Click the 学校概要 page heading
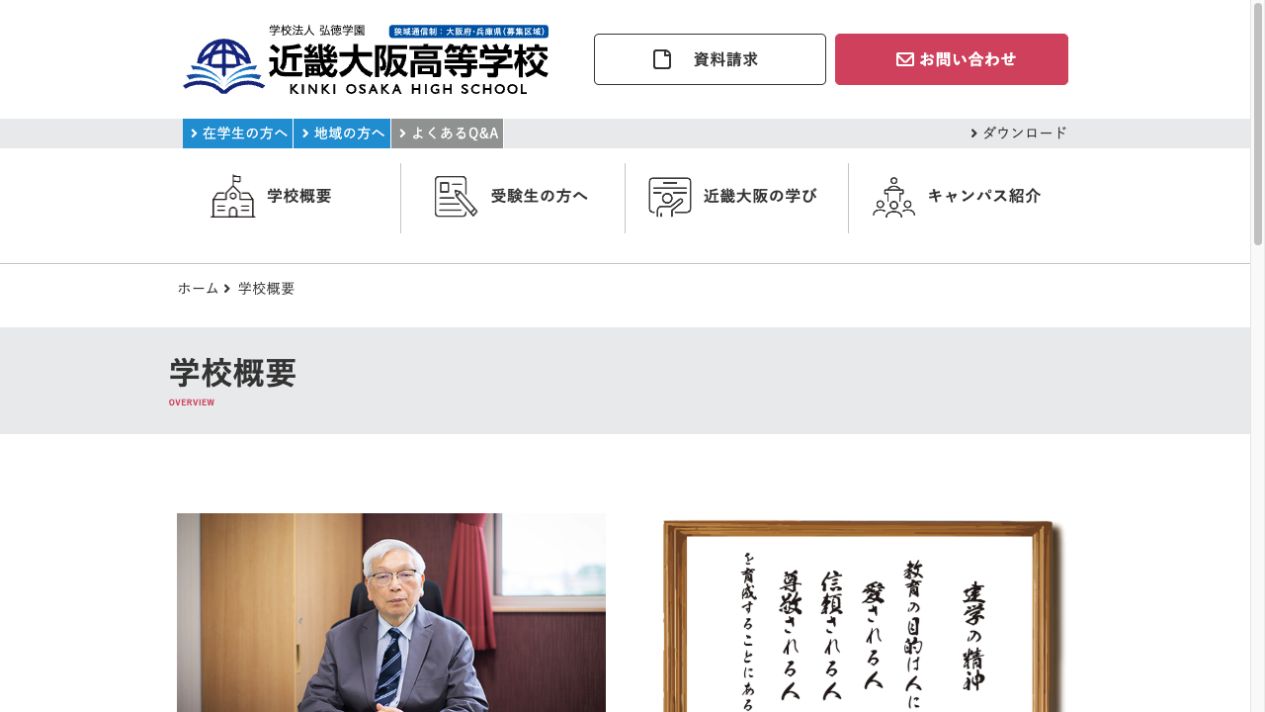Image resolution: width=1265 pixels, height=712 pixels. 233,373
